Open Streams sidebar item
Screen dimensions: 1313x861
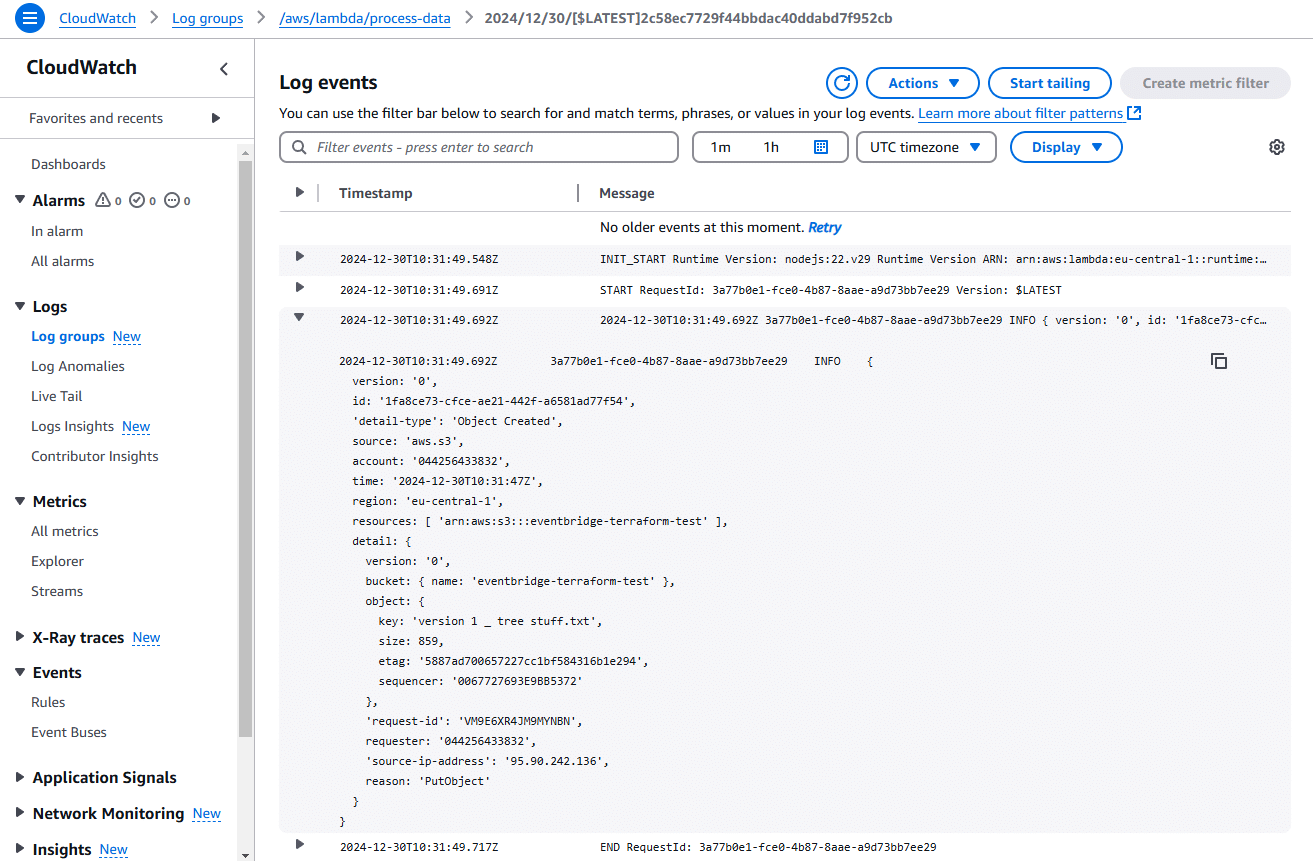pyautogui.click(x=57, y=591)
